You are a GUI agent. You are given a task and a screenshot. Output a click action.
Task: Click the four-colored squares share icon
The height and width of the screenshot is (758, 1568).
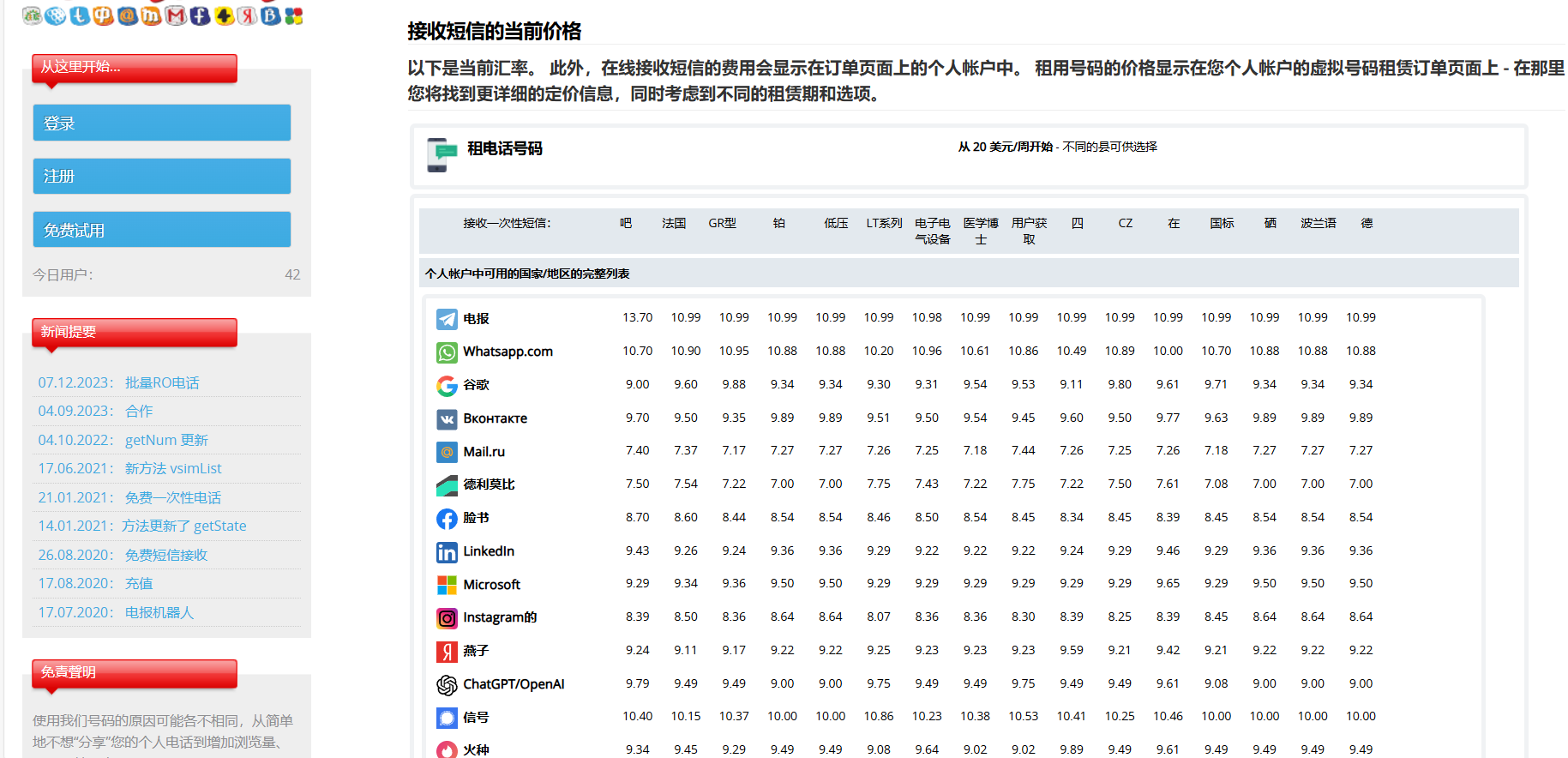tap(294, 15)
